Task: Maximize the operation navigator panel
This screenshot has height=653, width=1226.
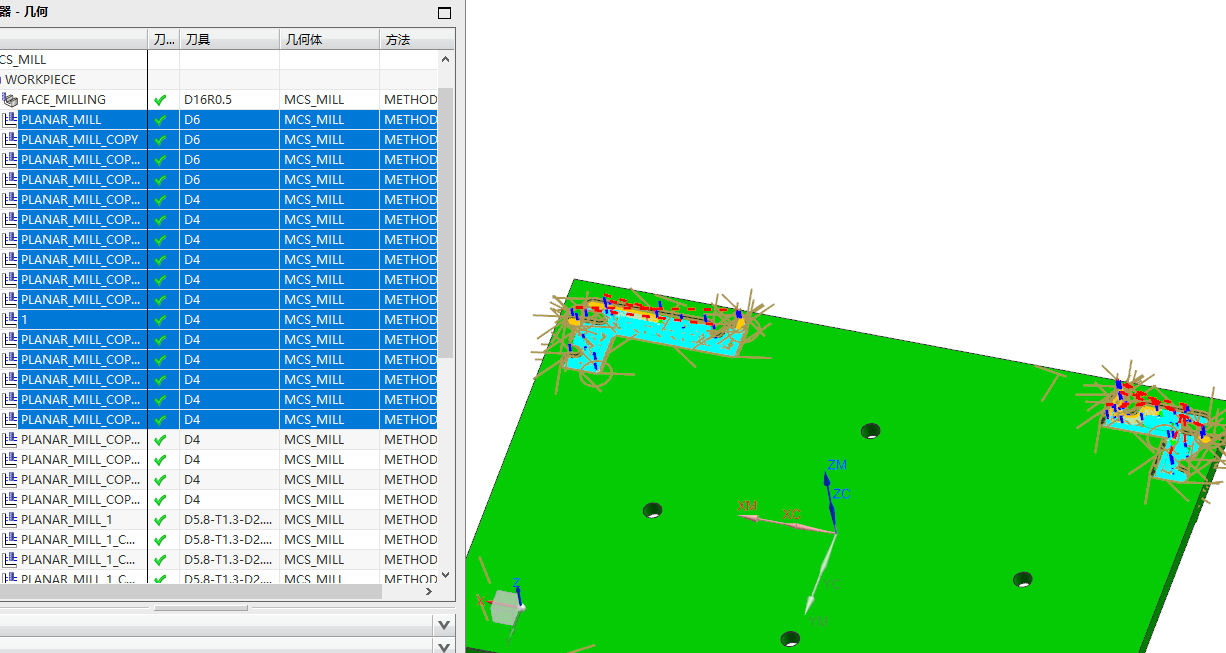Action: coord(445,13)
